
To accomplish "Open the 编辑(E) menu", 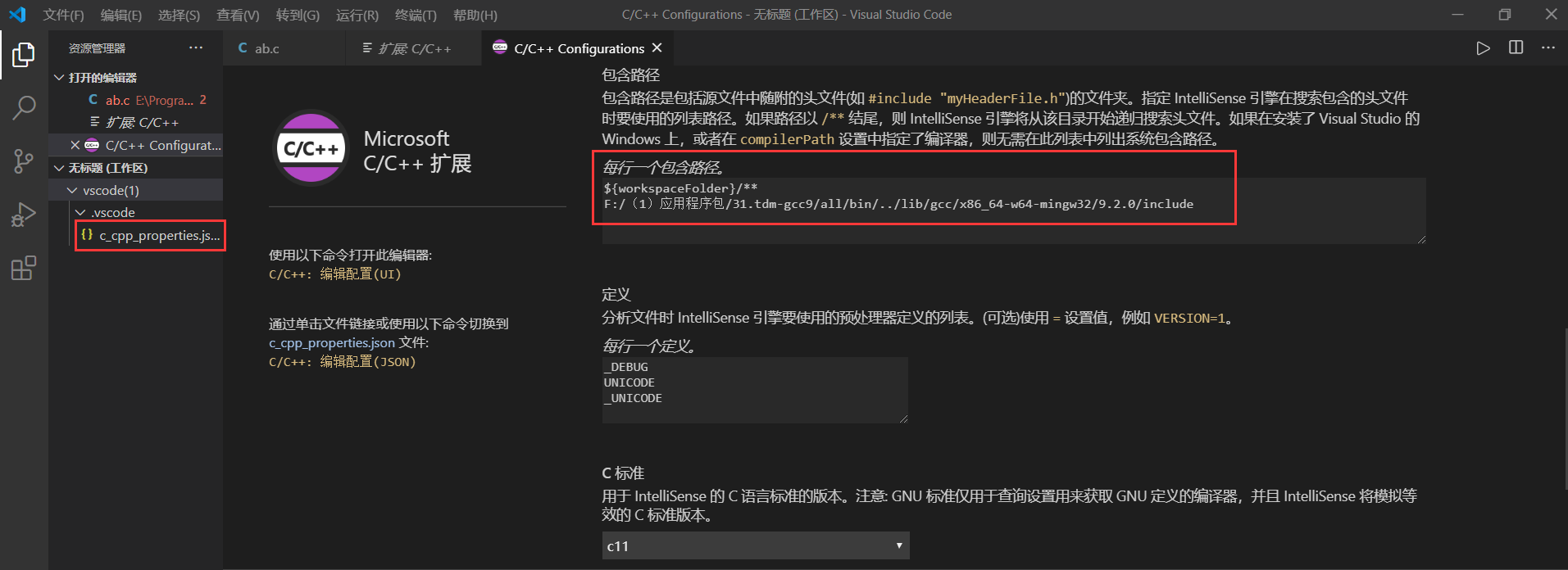I will click(x=121, y=15).
